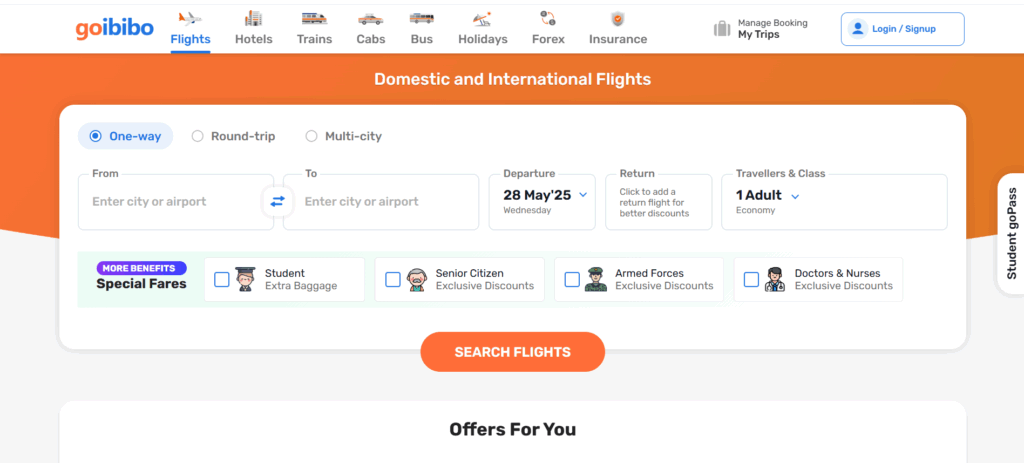Choose the Multi-city radio option
Screen dimensions: 1024x463
point(312,136)
